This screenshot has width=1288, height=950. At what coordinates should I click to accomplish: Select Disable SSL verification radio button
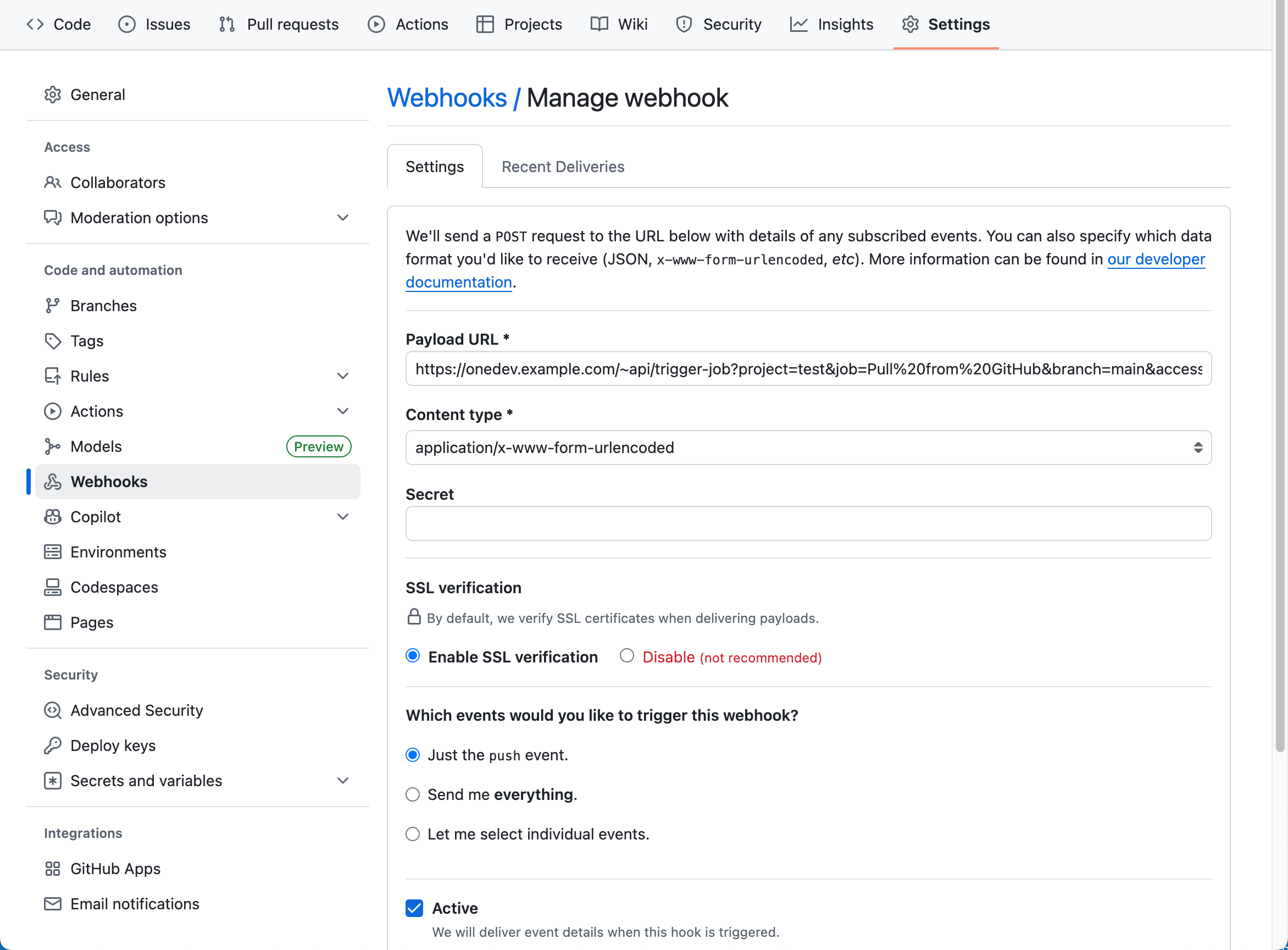626,655
